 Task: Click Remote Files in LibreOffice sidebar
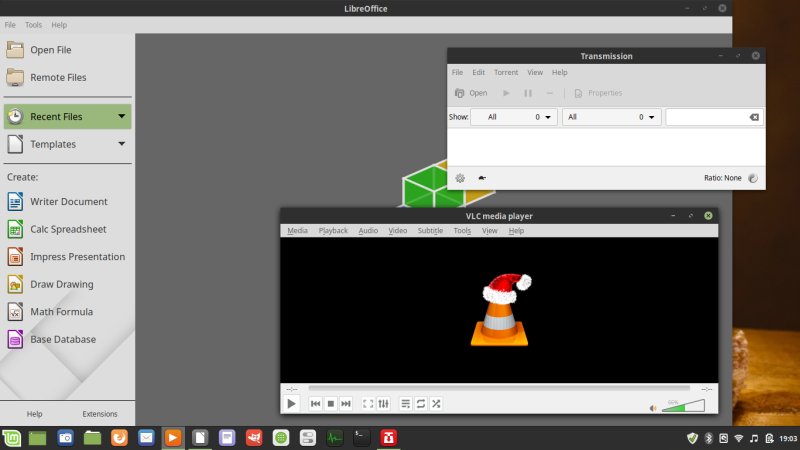tap(58, 77)
